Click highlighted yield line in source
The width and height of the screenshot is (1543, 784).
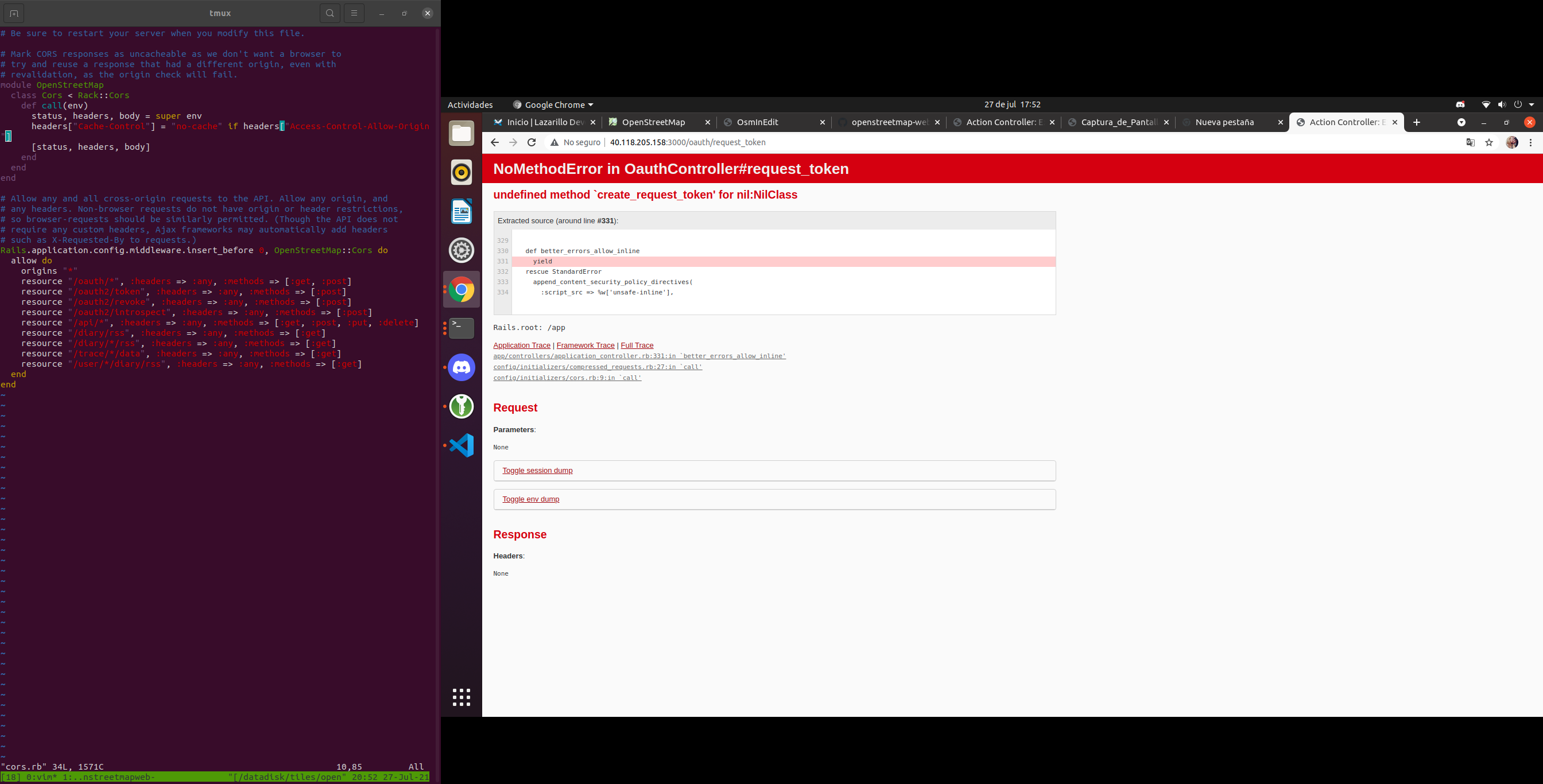coord(784,262)
